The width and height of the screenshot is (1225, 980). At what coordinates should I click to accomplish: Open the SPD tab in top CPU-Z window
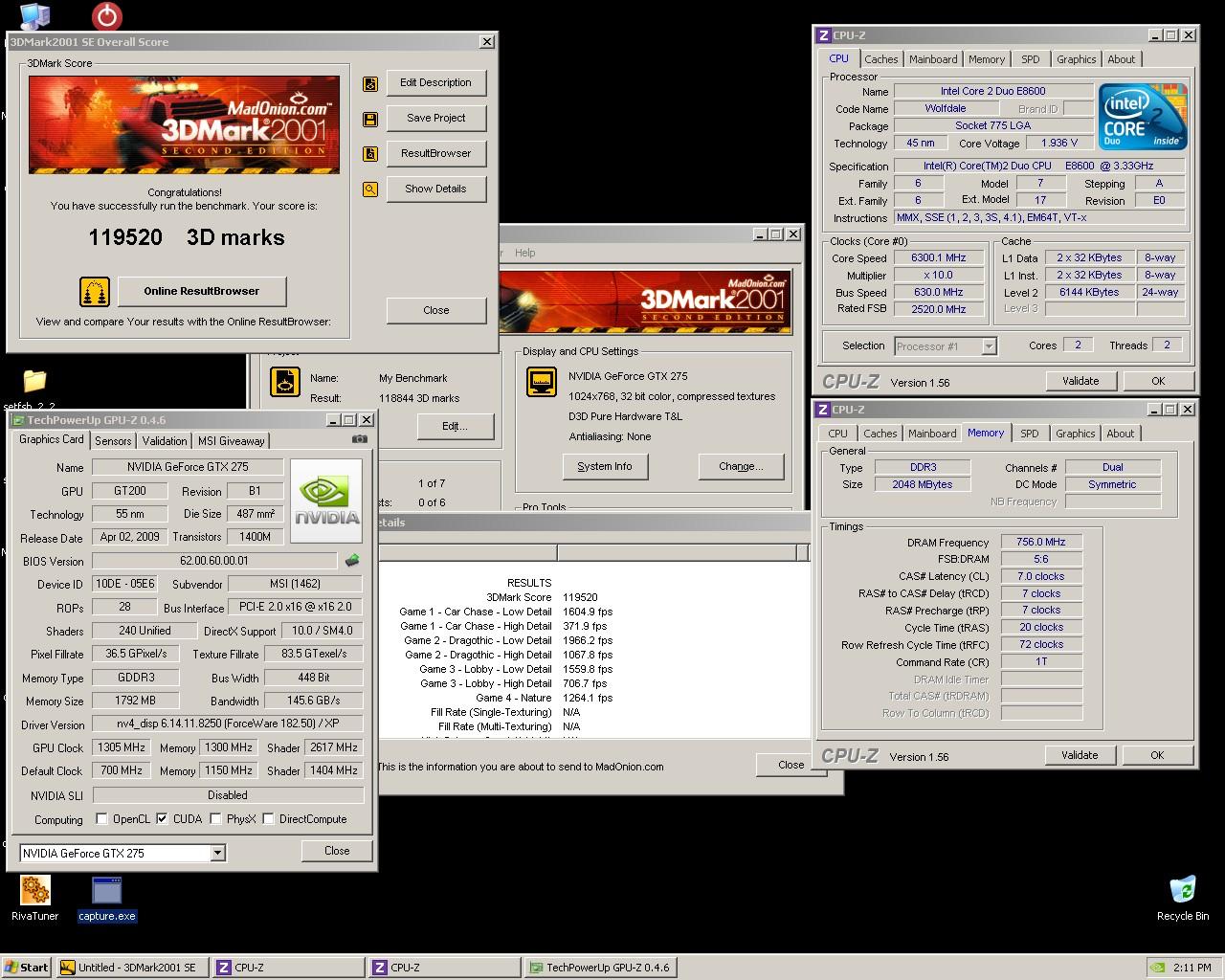pyautogui.click(x=1030, y=59)
